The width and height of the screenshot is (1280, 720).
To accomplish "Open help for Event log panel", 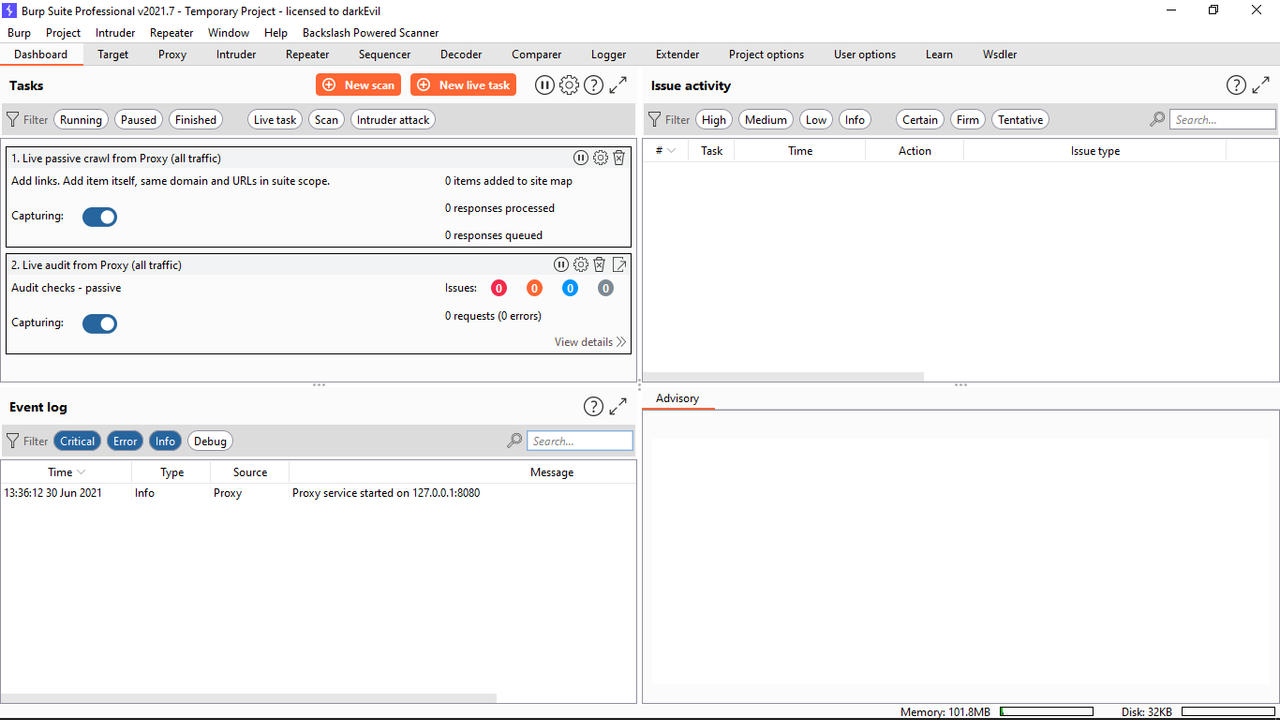I will [x=593, y=406].
